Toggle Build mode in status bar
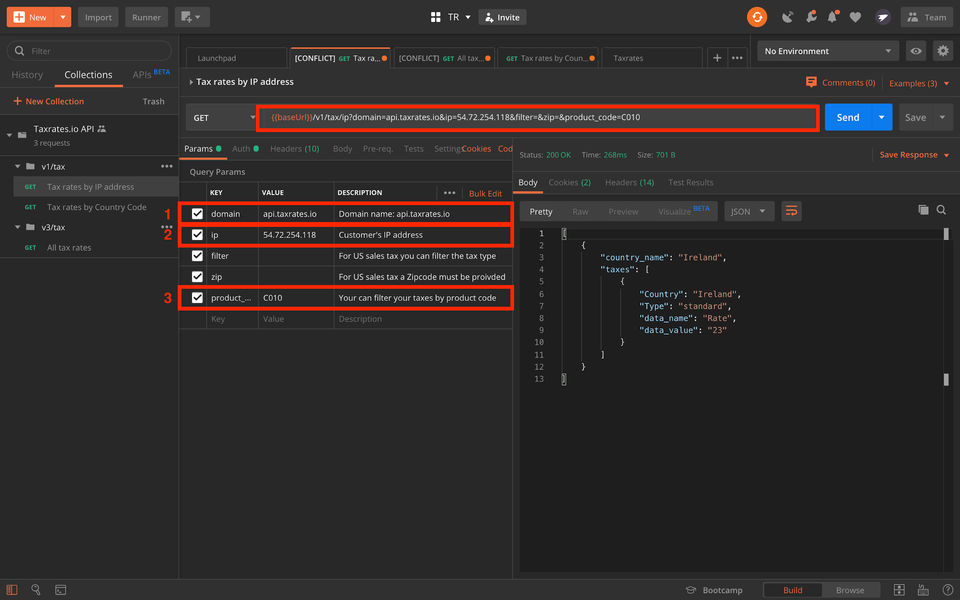This screenshot has width=960, height=600. (x=792, y=590)
